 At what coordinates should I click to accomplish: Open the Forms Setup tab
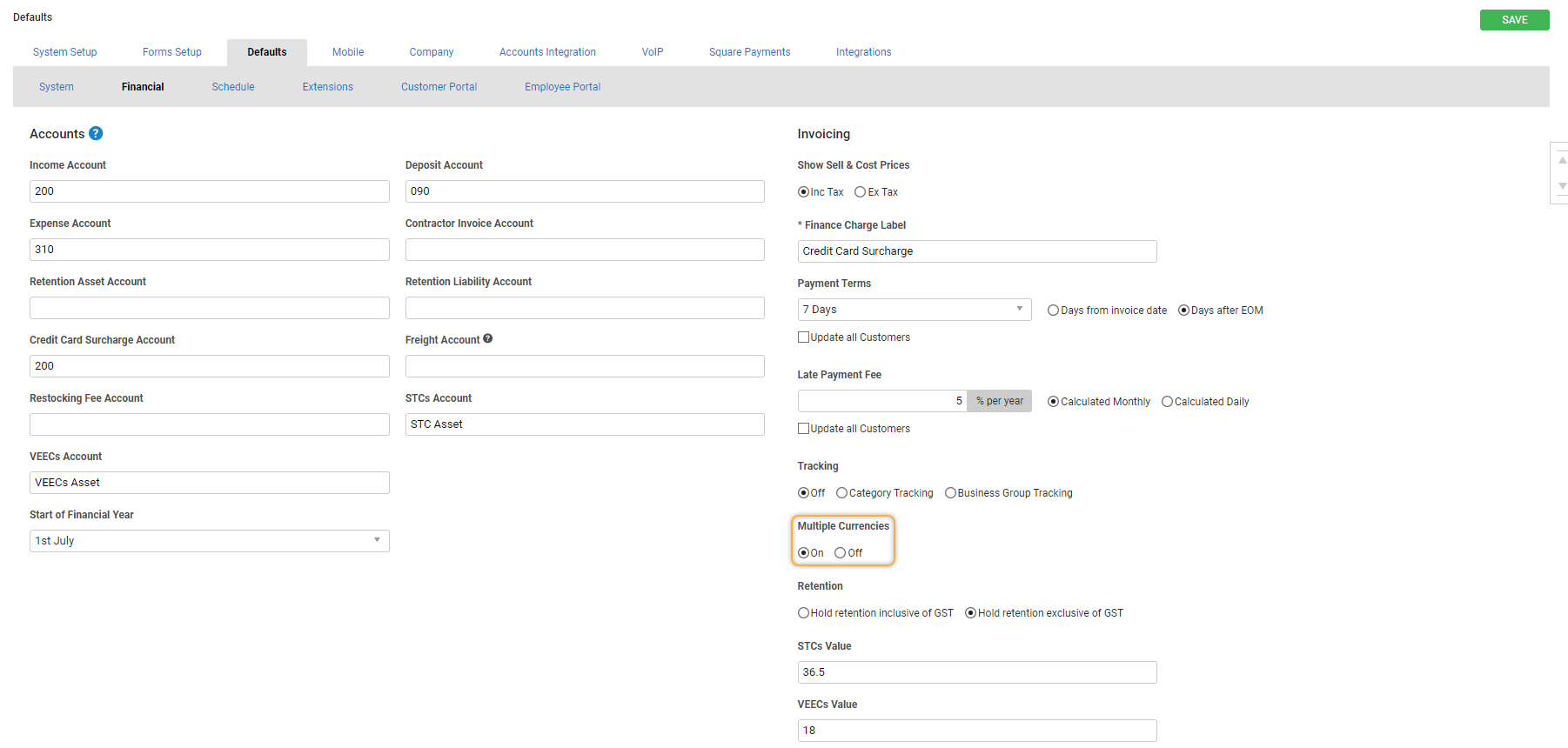point(172,52)
